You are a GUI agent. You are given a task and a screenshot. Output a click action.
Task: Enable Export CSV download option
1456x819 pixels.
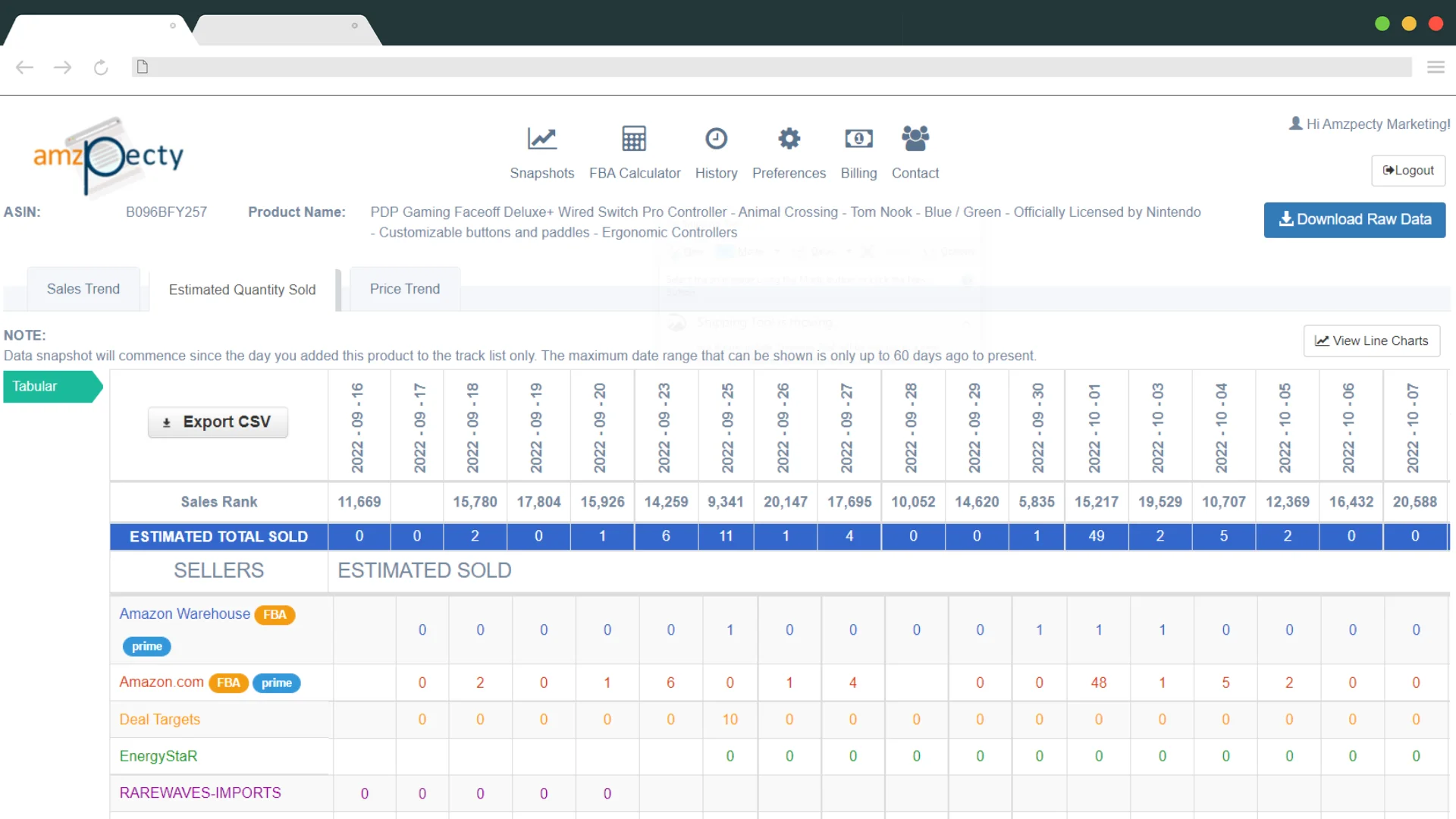218,422
